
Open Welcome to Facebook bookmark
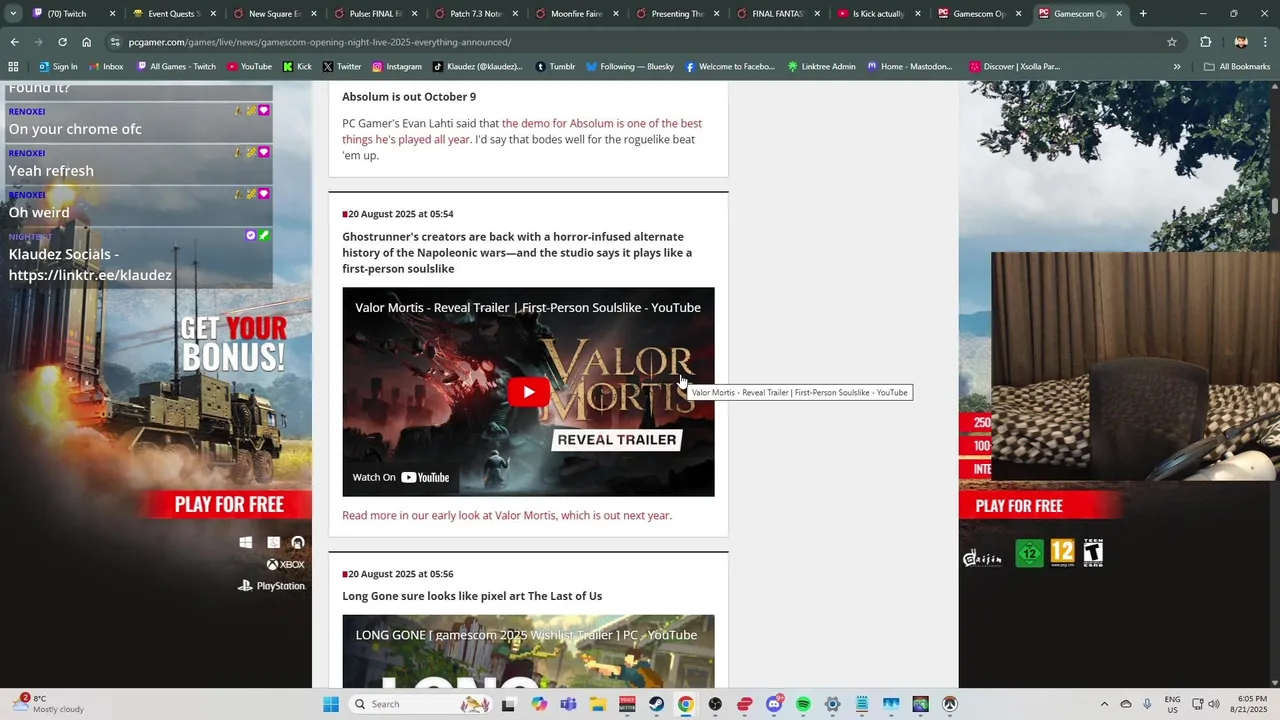click(x=730, y=67)
